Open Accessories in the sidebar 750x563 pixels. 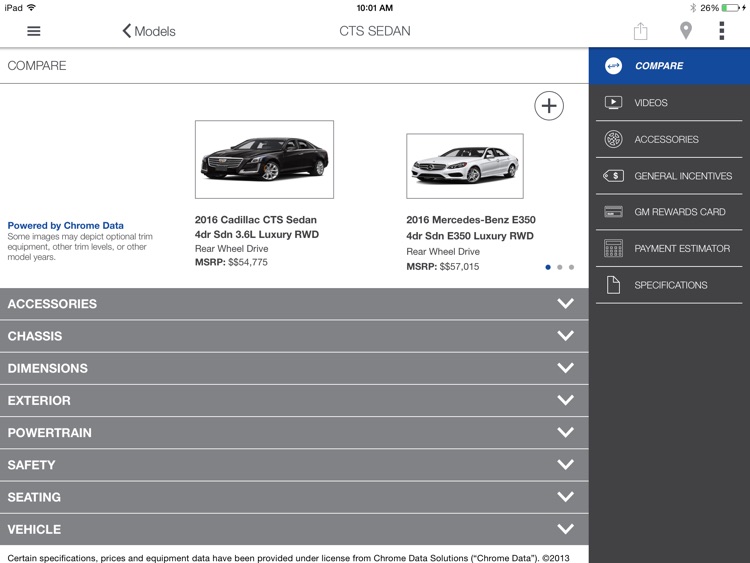669,139
